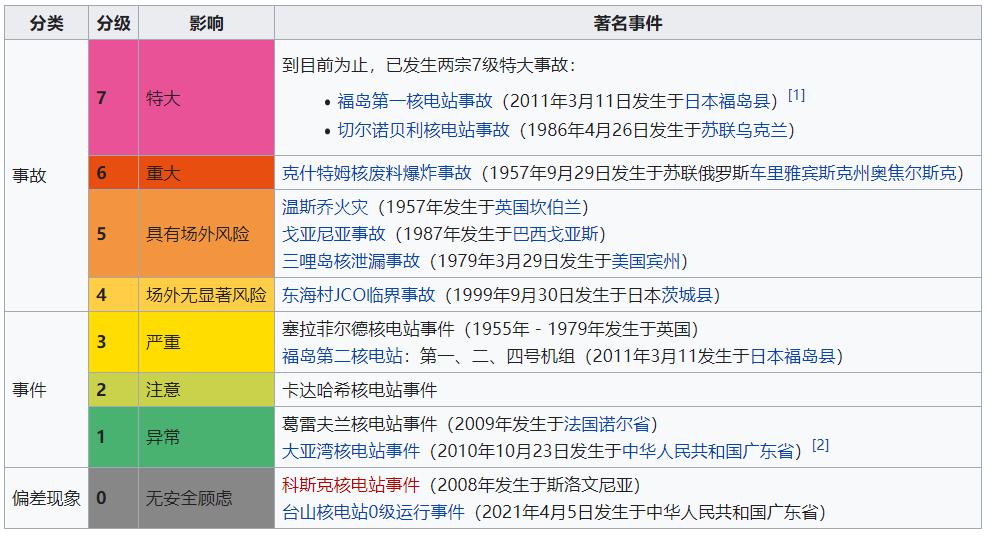Open 东海村JCO临界事故 link
This screenshot has height=536, width=992.
tap(358, 295)
